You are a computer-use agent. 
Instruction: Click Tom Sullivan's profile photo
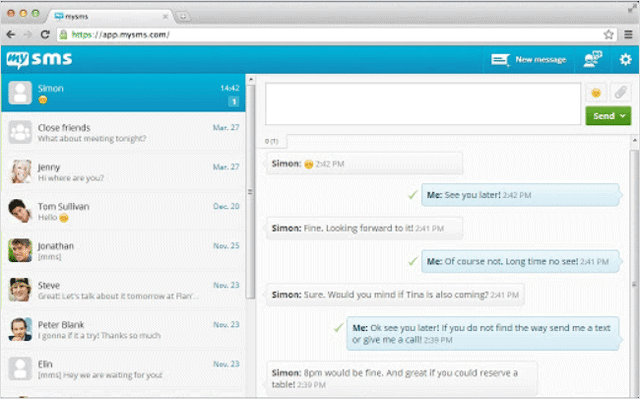click(20, 211)
